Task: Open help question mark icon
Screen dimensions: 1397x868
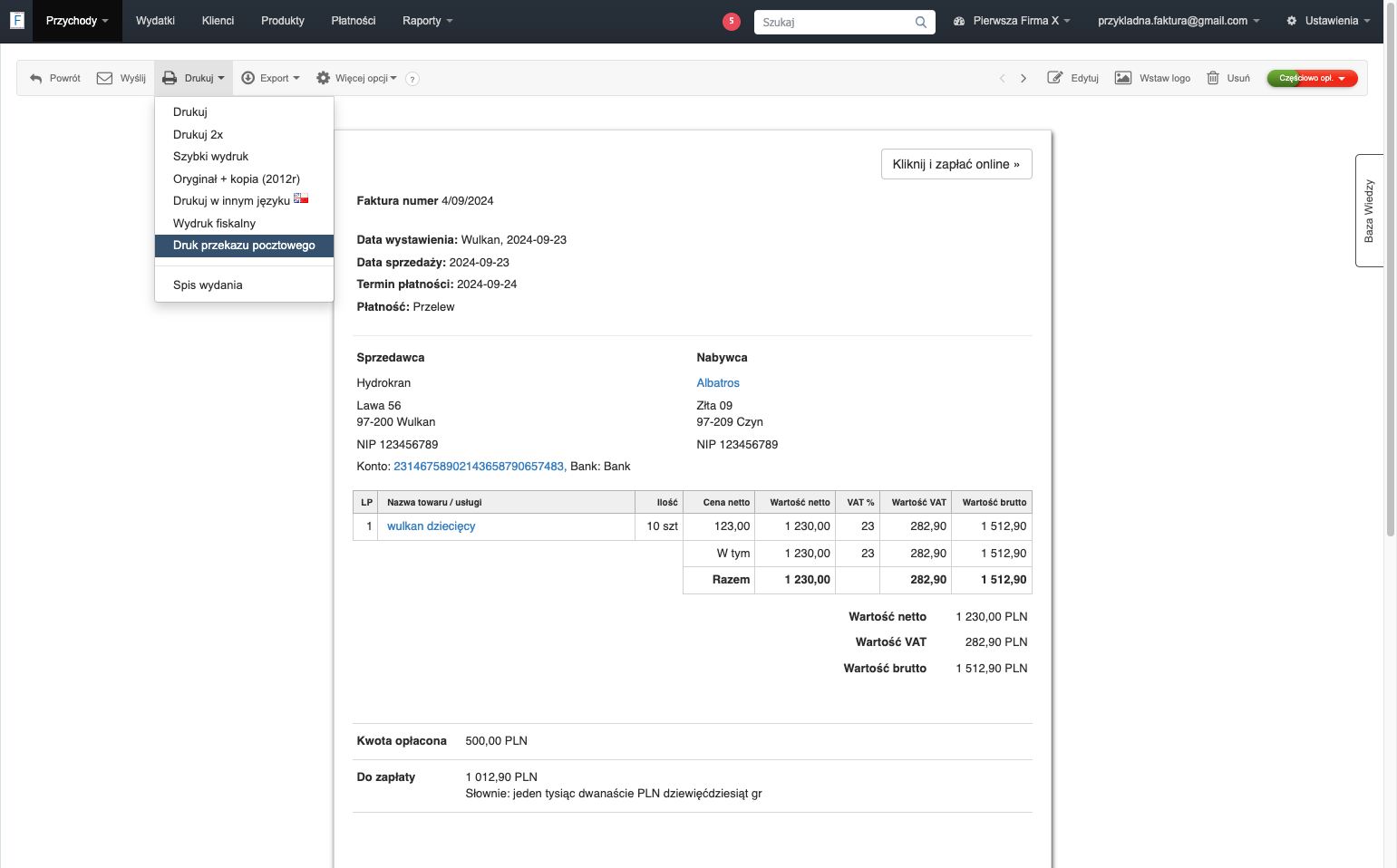Action: tap(412, 79)
